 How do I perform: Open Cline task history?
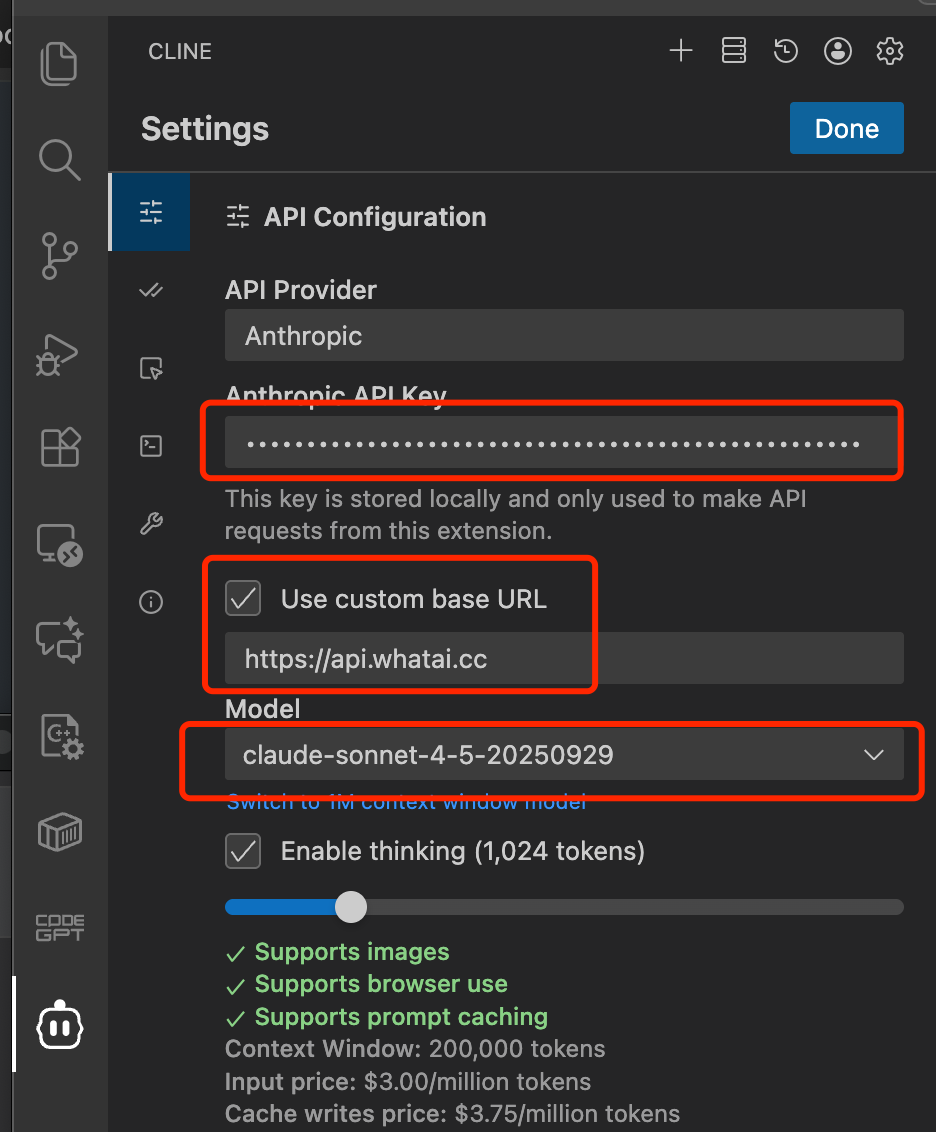786,51
